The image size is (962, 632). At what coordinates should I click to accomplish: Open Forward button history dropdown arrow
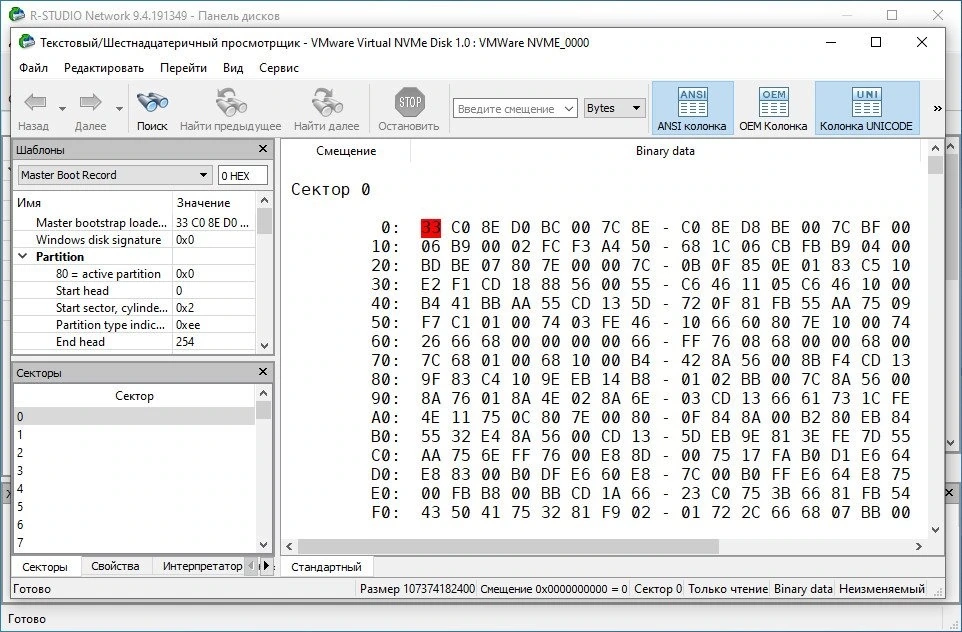tap(119, 109)
